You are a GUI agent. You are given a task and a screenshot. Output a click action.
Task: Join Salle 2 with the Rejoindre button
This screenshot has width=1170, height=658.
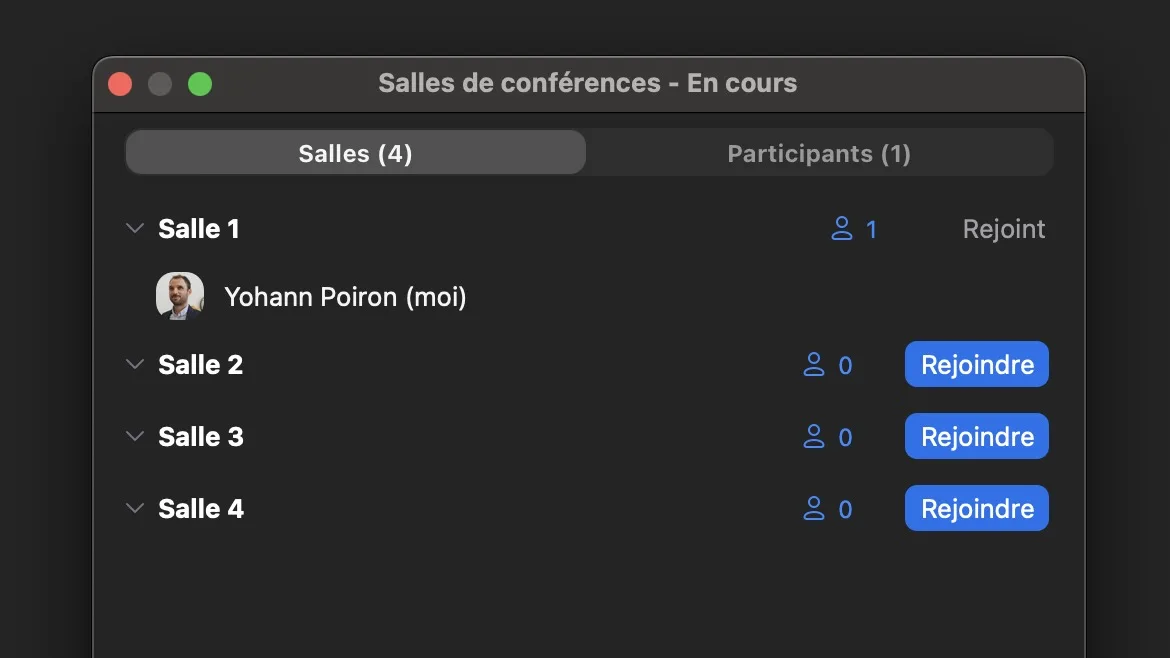[977, 365]
